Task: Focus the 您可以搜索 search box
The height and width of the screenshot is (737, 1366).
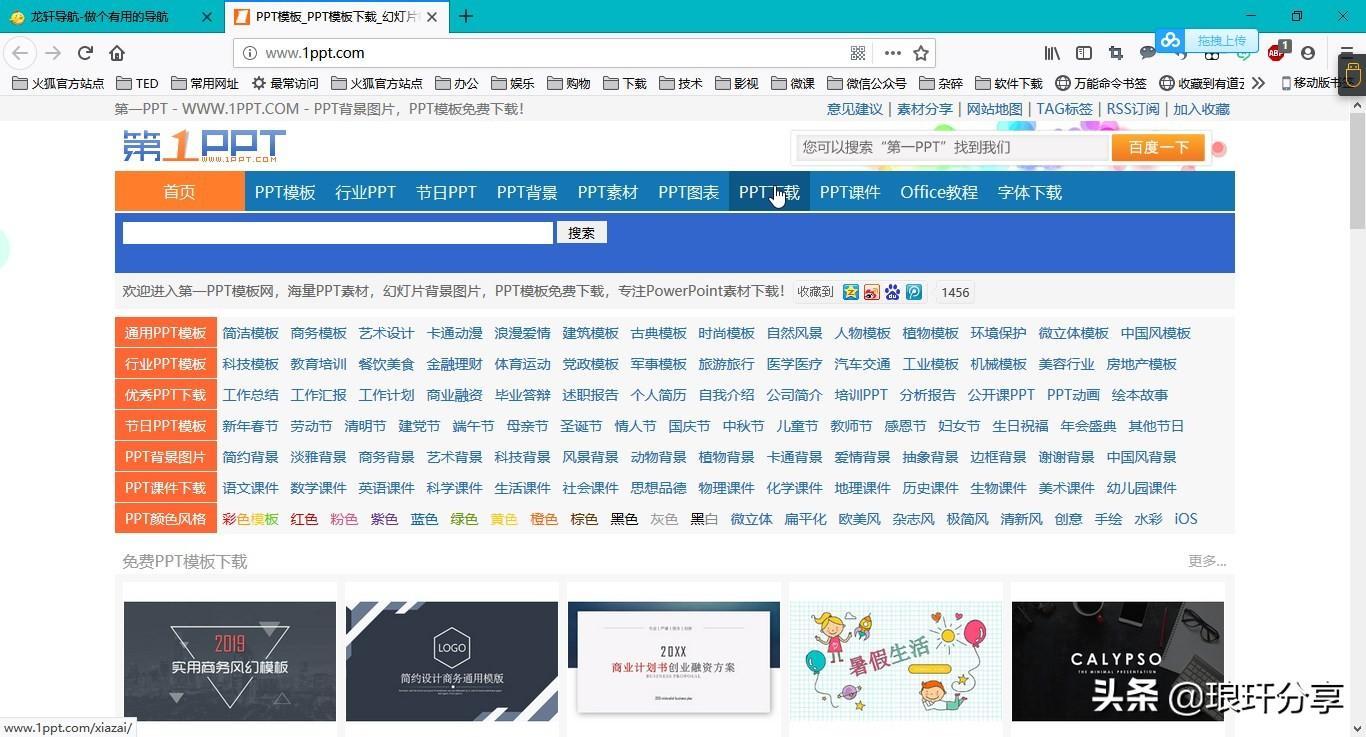Action: (x=953, y=147)
